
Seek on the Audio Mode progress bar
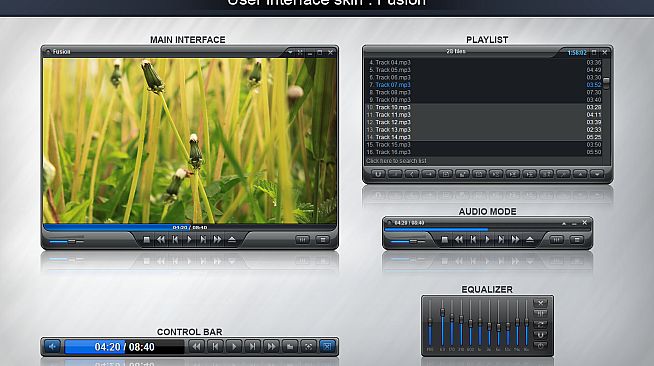pyautogui.click(x=487, y=229)
